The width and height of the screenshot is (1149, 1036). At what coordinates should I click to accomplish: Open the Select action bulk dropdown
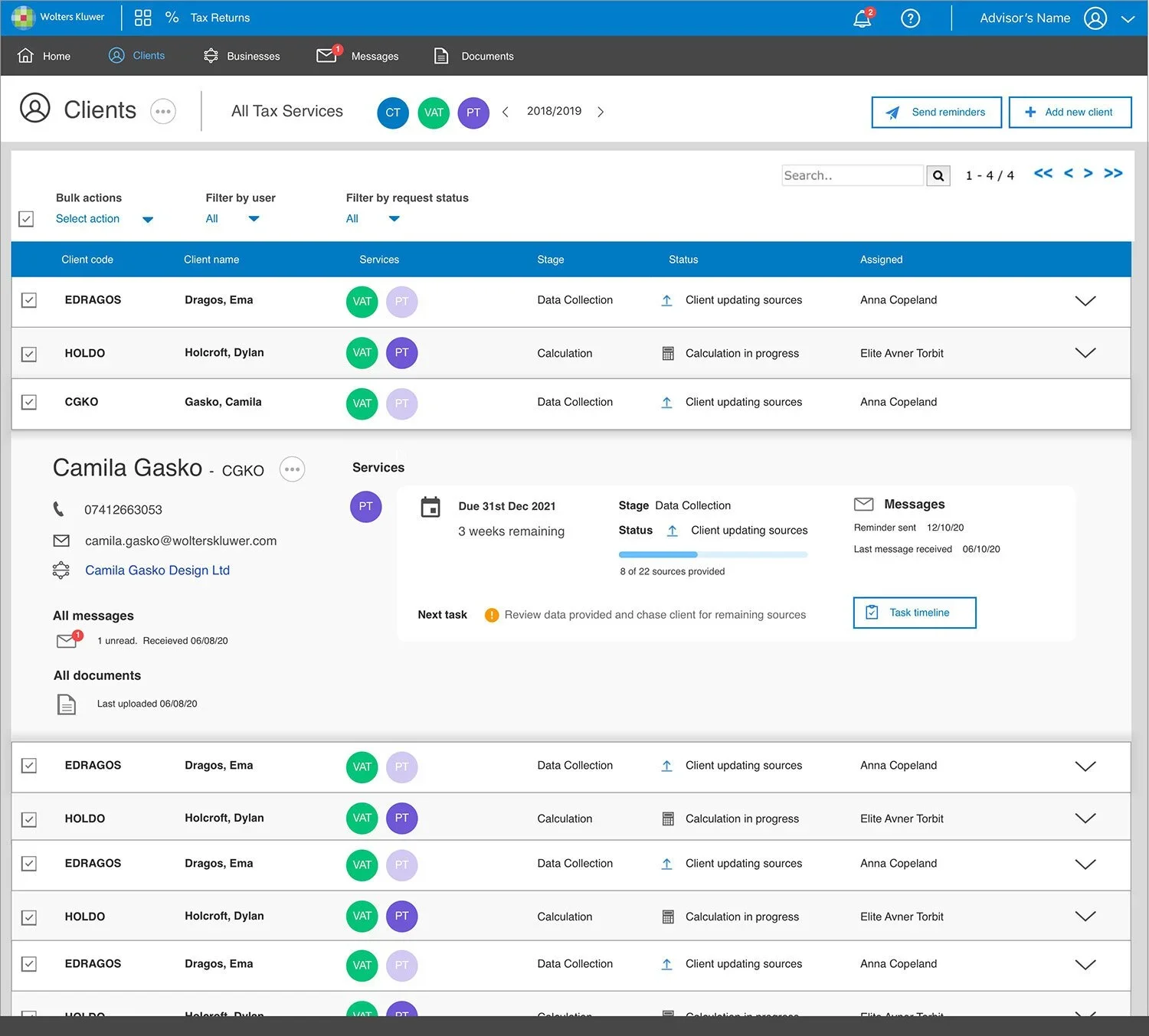point(104,219)
